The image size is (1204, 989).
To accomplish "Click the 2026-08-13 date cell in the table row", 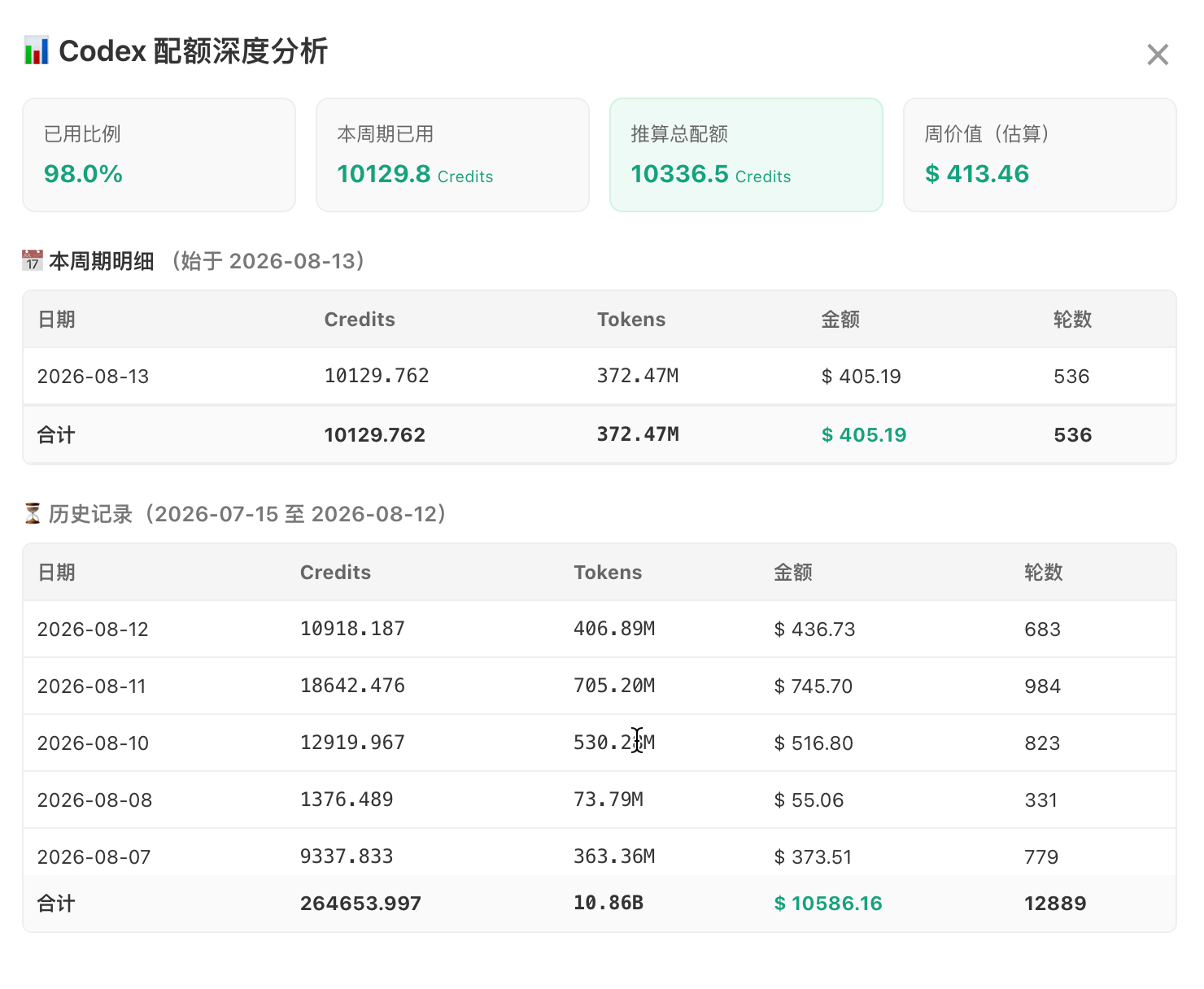I will tap(93, 377).
